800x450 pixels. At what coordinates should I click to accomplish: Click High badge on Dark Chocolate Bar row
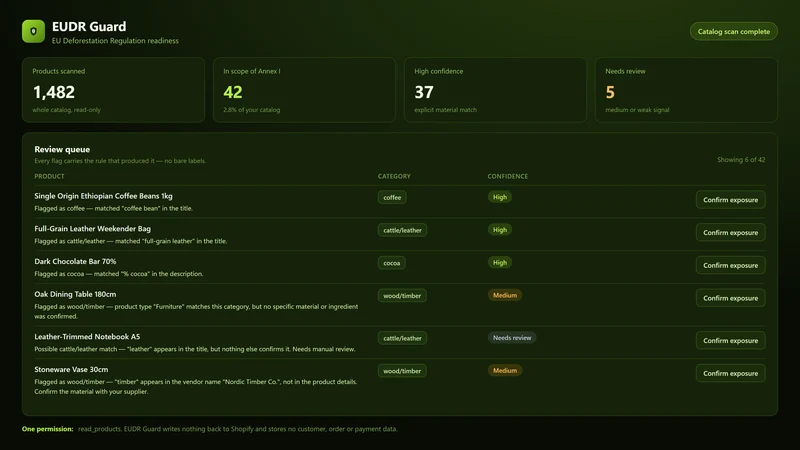click(x=499, y=262)
